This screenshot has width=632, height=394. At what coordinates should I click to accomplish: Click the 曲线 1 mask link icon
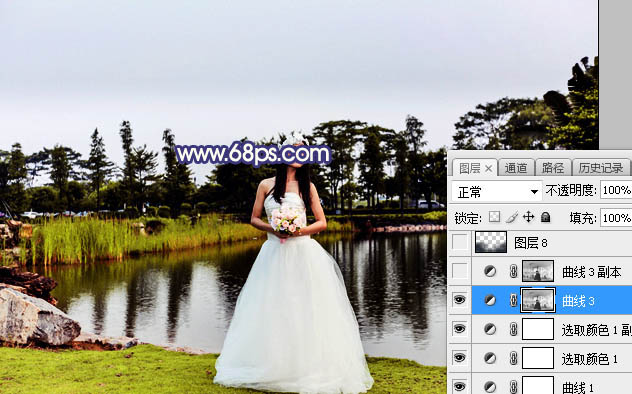click(x=513, y=386)
